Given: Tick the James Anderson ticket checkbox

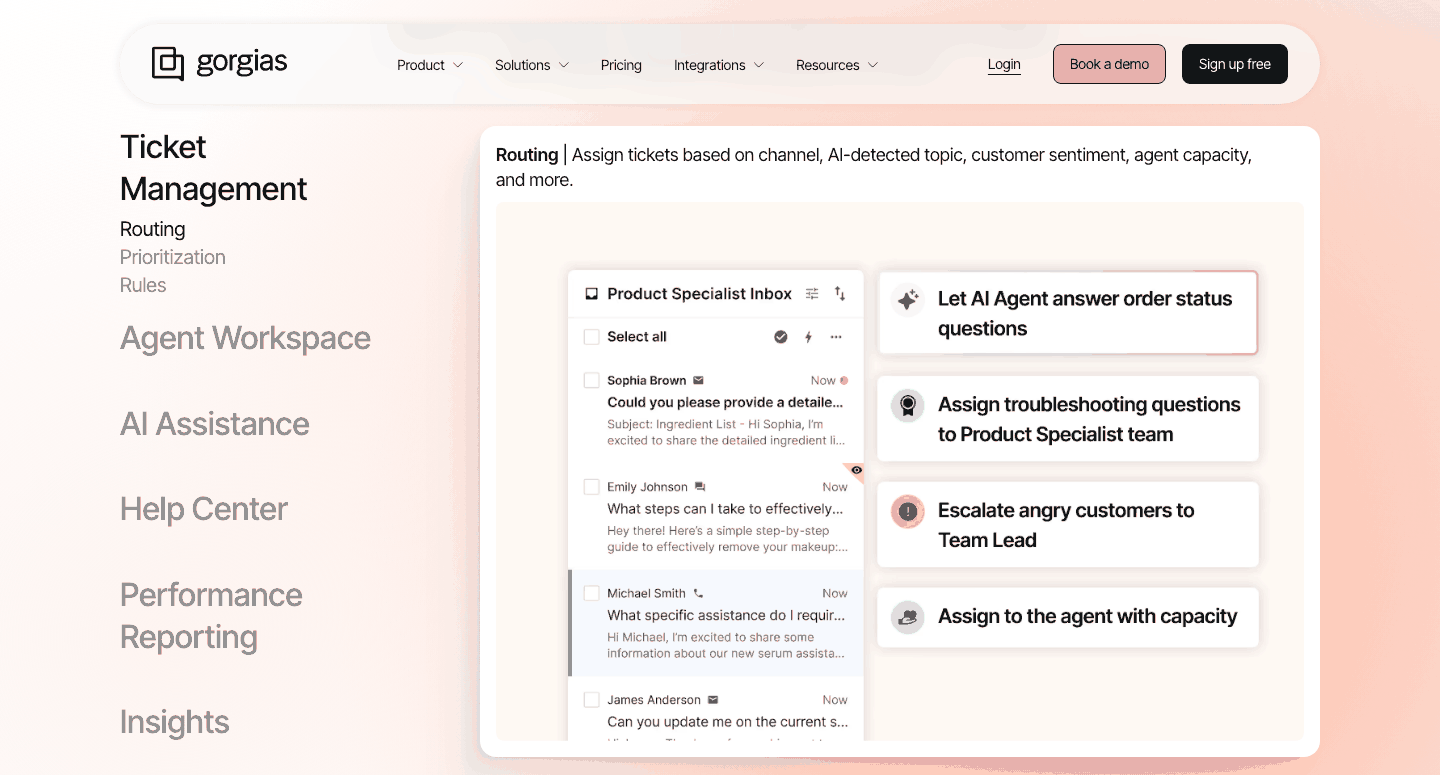Looking at the screenshot, I should click(x=592, y=700).
